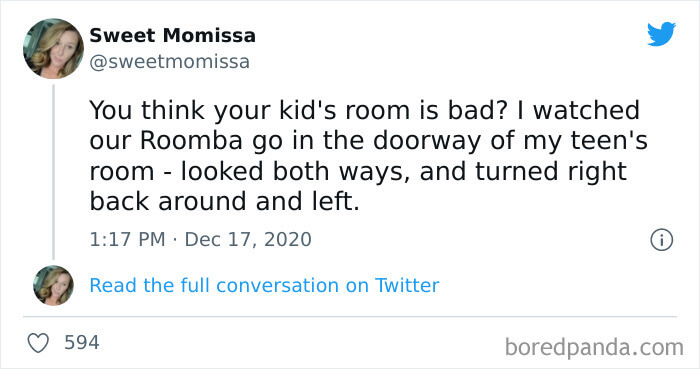Click the 1:17 PM Dec 17, 2020 timestamp

(x=200, y=240)
